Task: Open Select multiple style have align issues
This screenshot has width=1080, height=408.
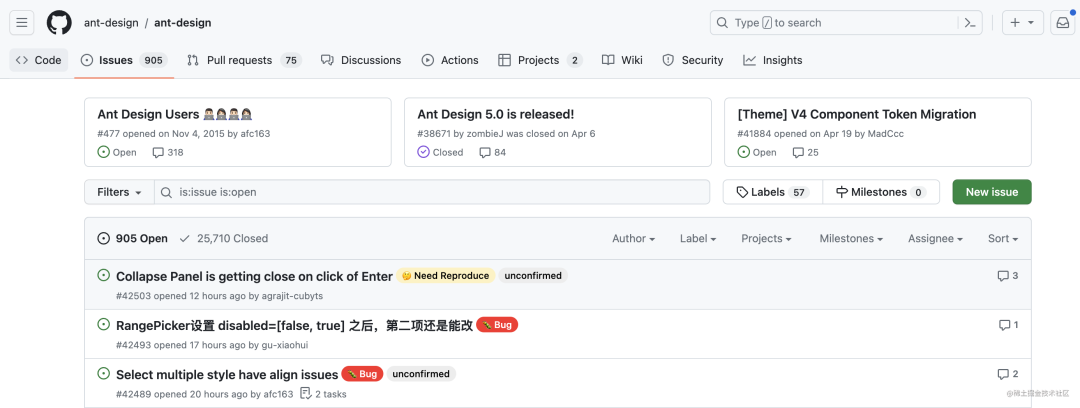Action: 227,374
